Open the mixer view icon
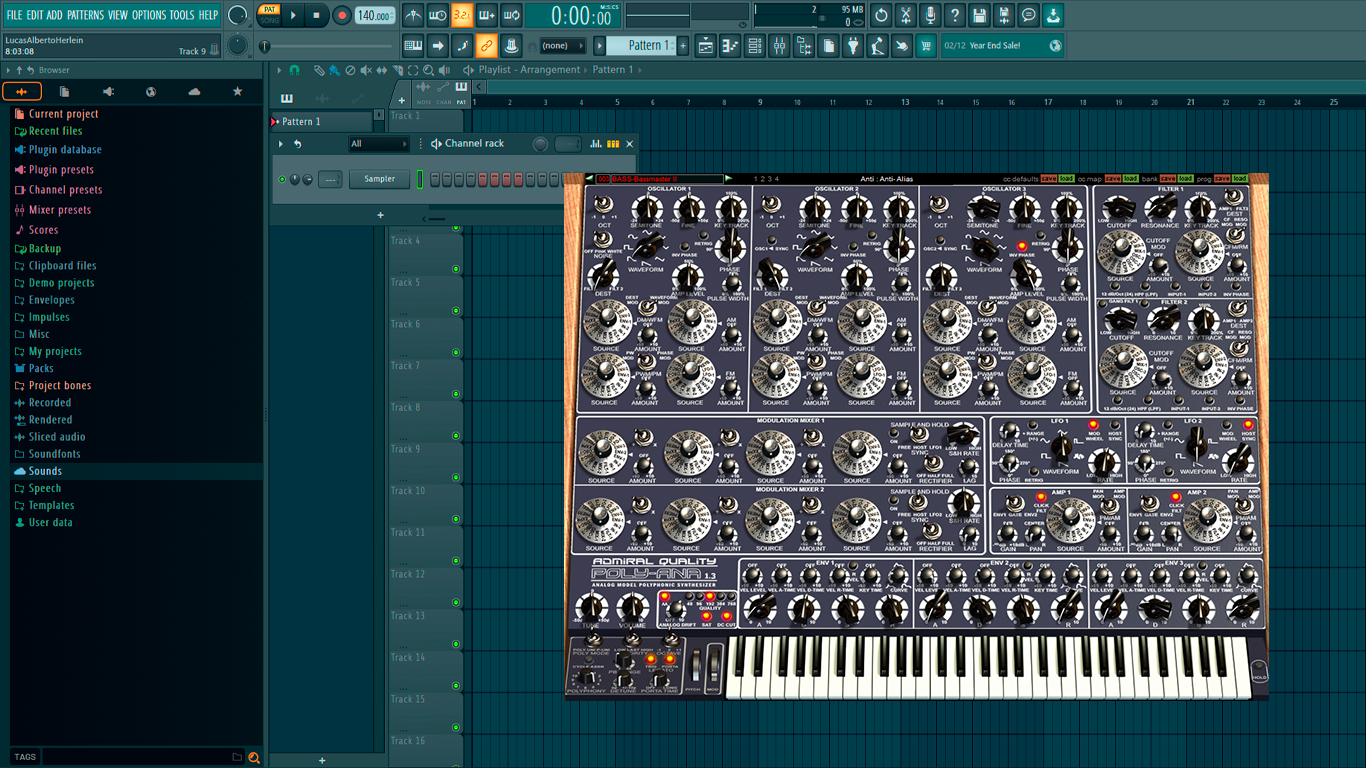 [x=779, y=45]
